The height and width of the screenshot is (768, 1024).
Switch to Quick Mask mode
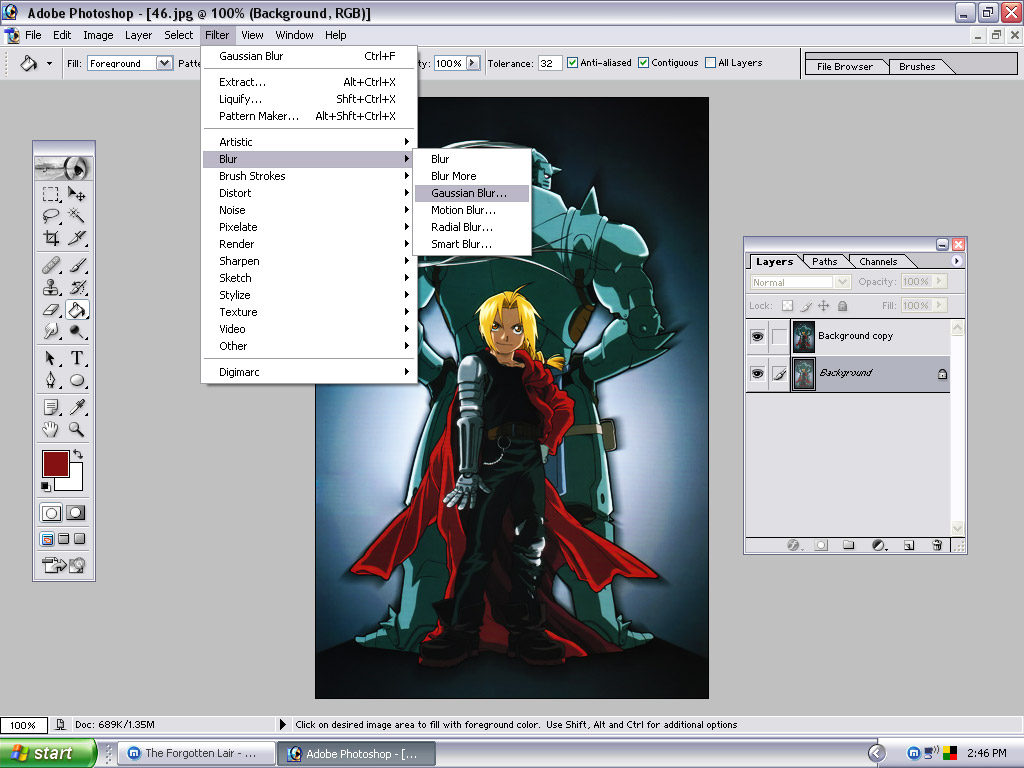click(76, 513)
